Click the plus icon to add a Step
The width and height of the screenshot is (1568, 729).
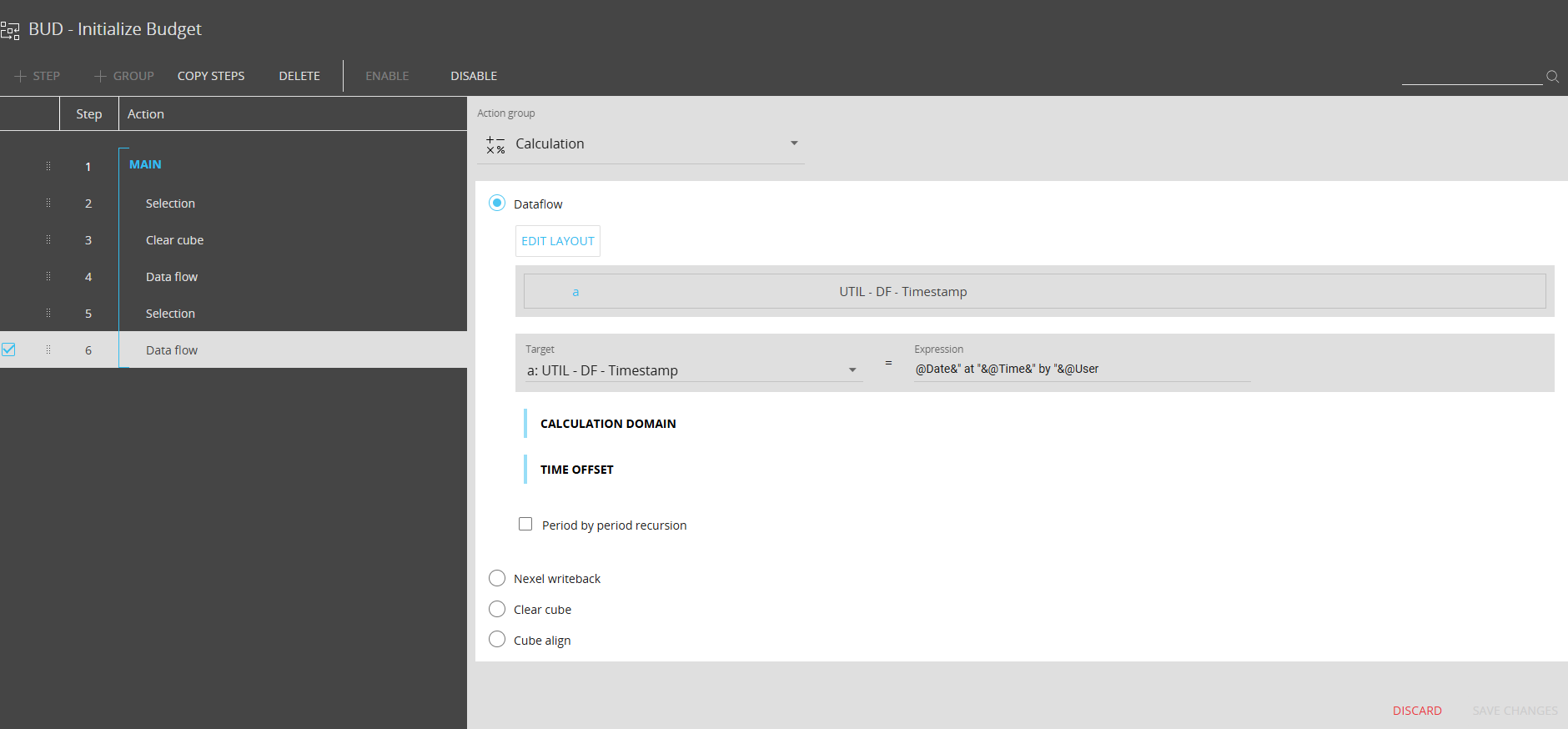(x=21, y=76)
